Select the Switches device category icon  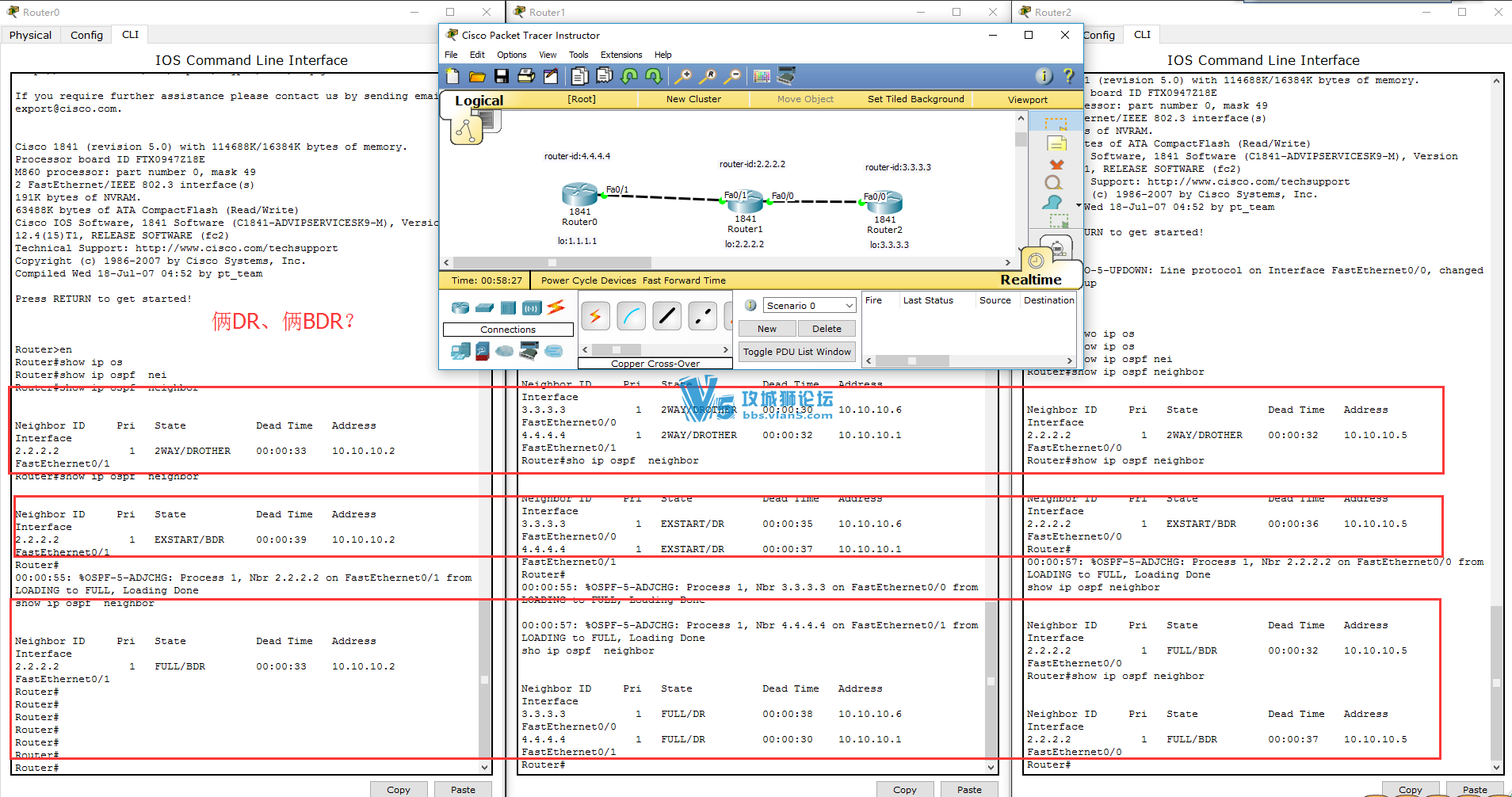coord(485,307)
